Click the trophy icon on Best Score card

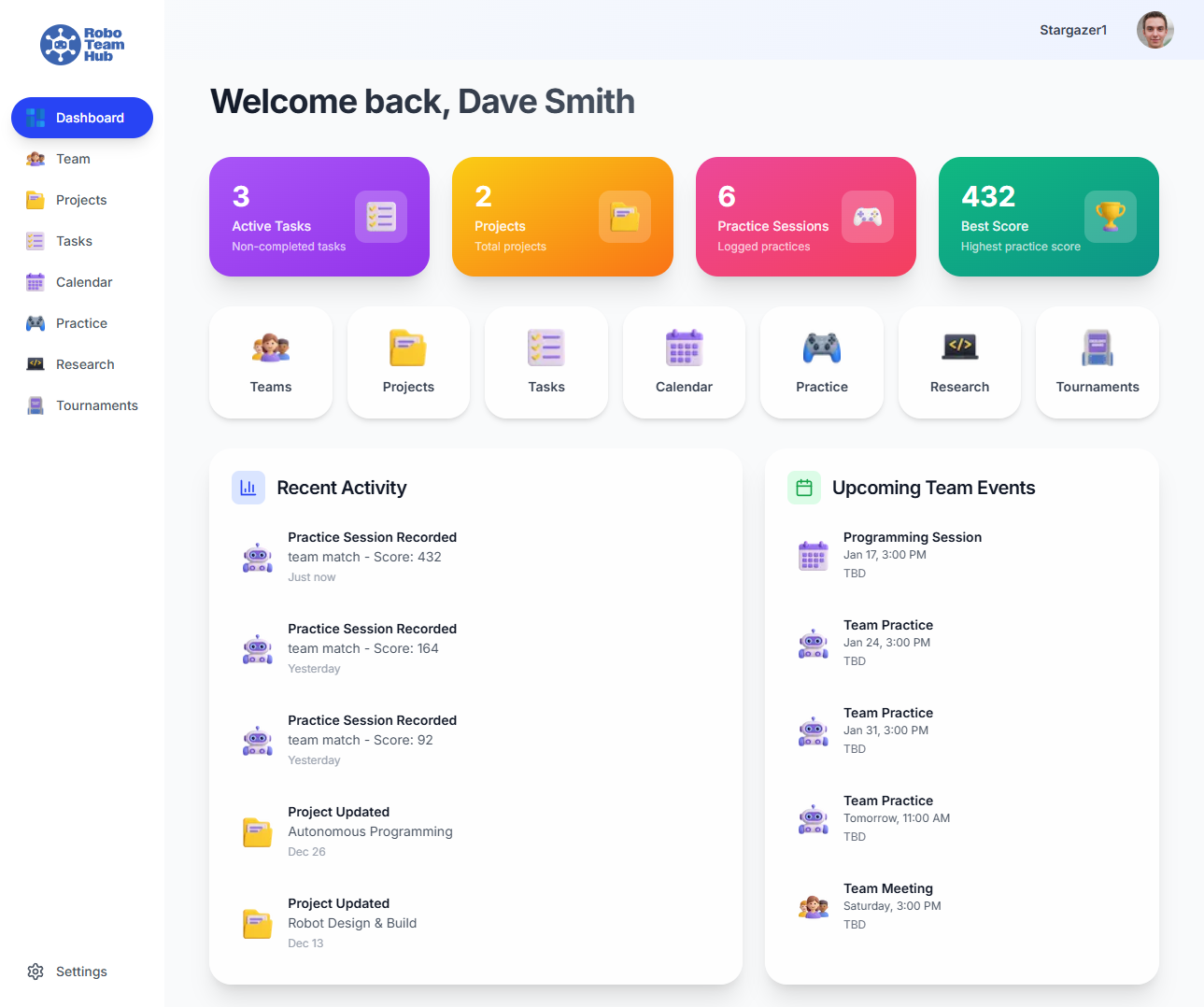click(x=1111, y=216)
